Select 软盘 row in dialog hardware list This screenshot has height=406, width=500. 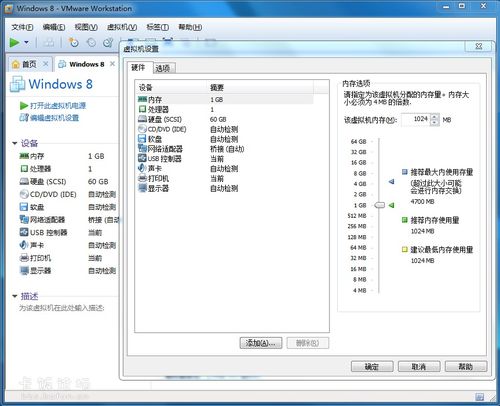(x=225, y=139)
